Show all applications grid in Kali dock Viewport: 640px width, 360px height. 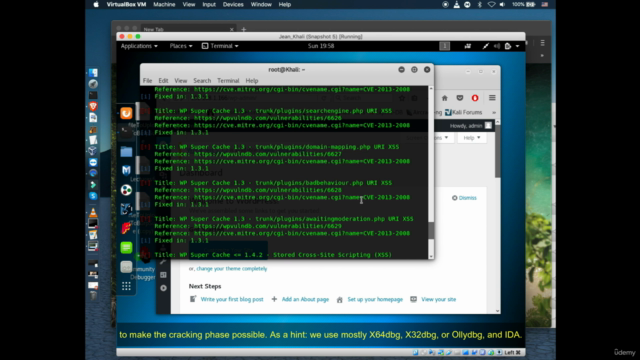(x=126, y=286)
